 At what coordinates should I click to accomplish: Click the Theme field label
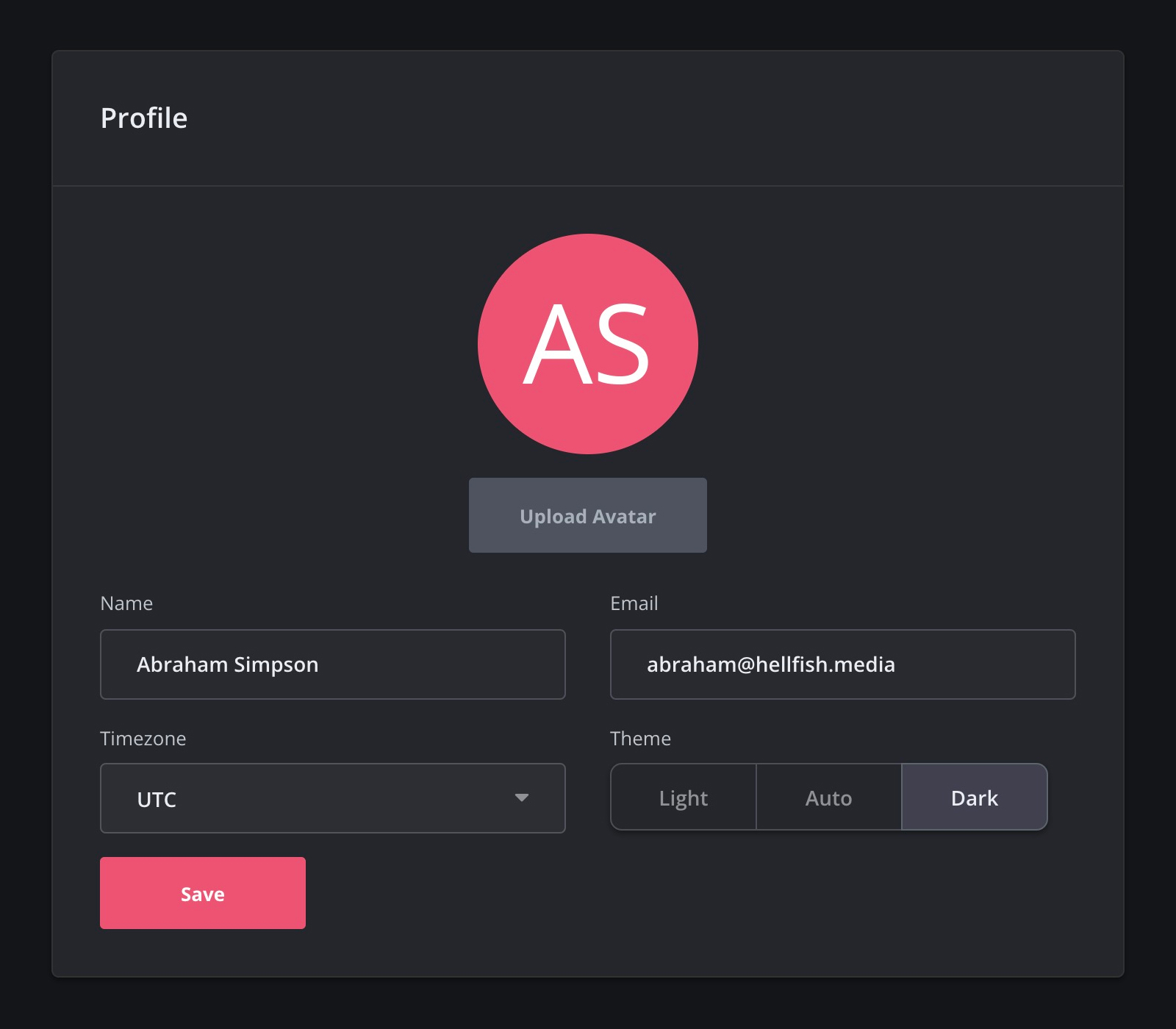pyautogui.click(x=641, y=739)
